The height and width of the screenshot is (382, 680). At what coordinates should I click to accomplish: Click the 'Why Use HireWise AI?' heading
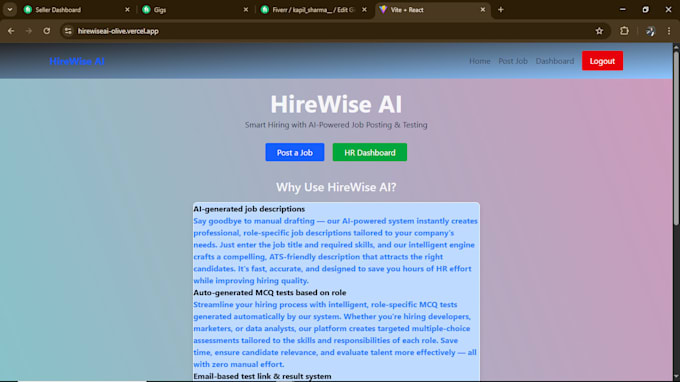click(336, 187)
